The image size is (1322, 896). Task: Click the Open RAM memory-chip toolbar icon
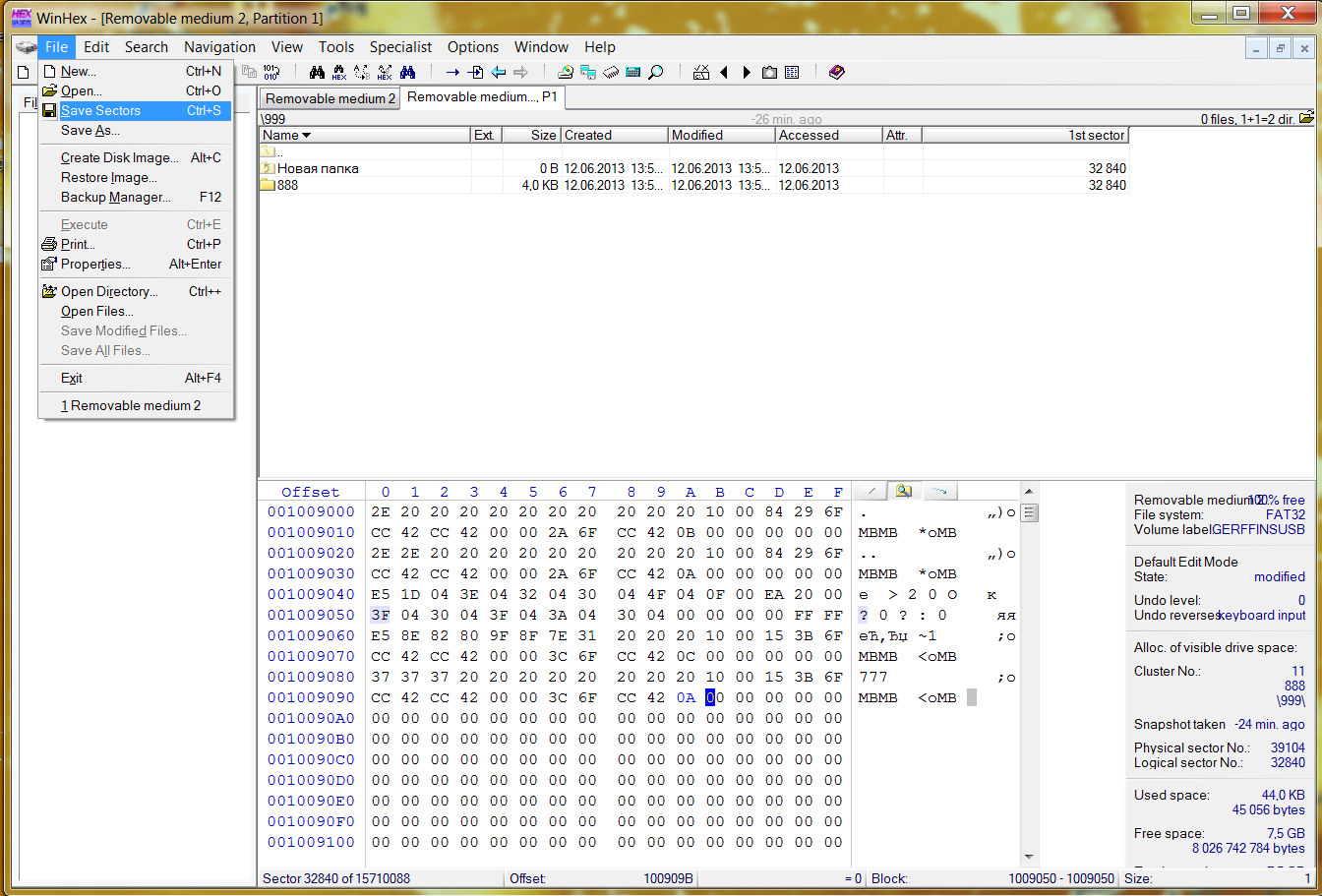[x=611, y=72]
